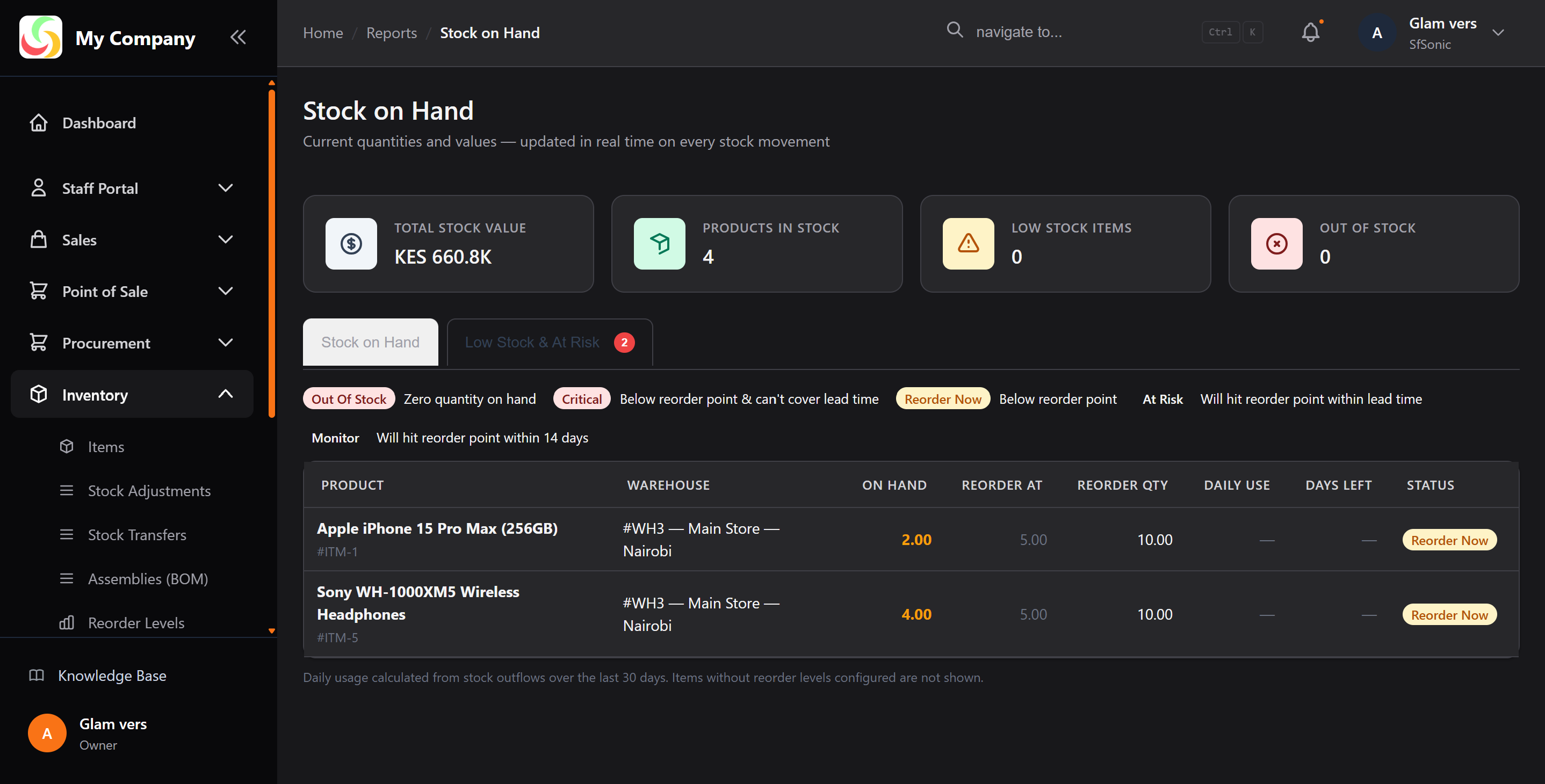Collapse sidebar with double chevron icon
Viewport: 1545px width, 784px height.
(237, 37)
